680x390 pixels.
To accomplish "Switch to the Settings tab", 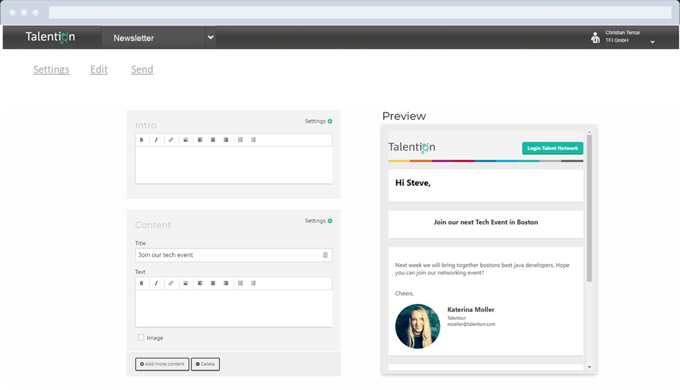I will [51, 69].
